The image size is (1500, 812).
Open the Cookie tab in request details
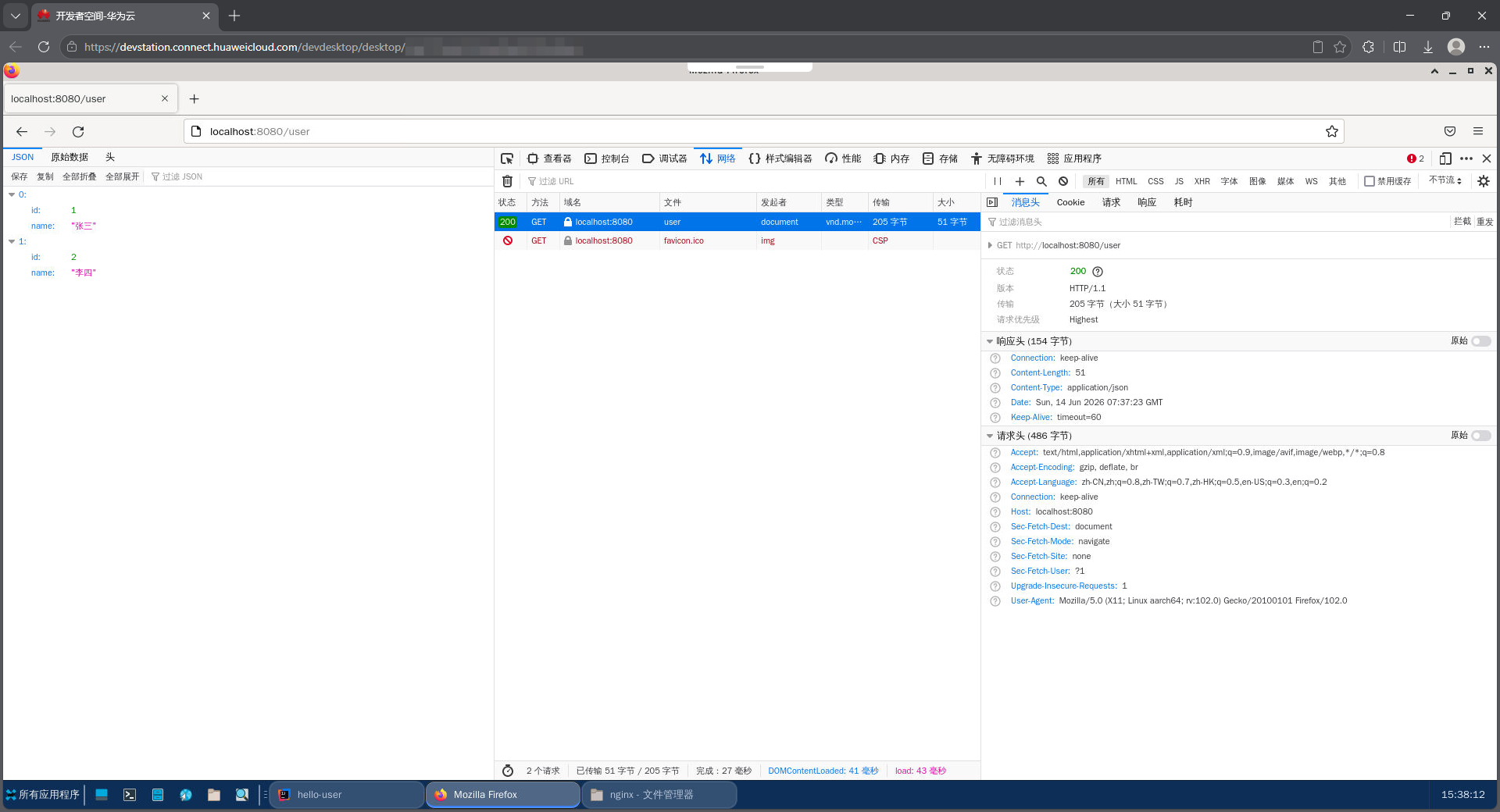pyautogui.click(x=1070, y=202)
